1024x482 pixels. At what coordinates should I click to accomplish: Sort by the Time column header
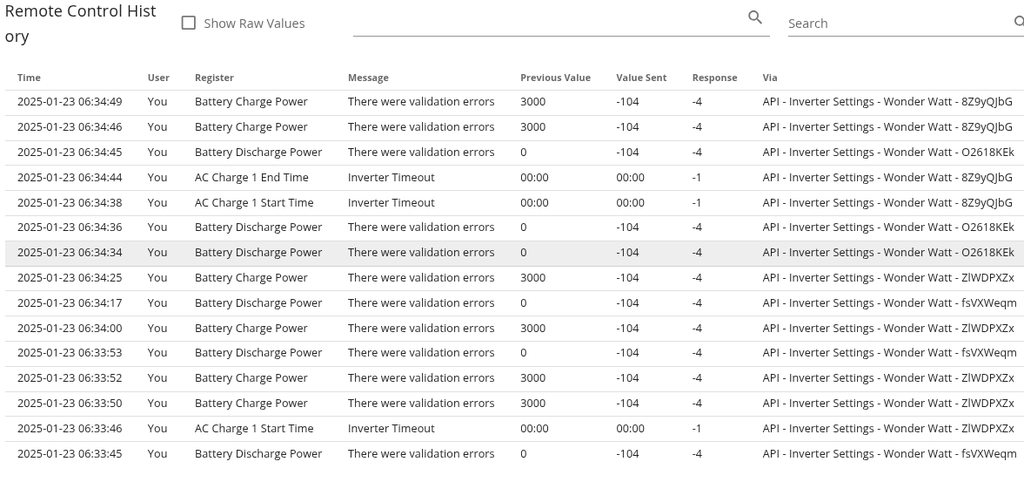(29, 78)
